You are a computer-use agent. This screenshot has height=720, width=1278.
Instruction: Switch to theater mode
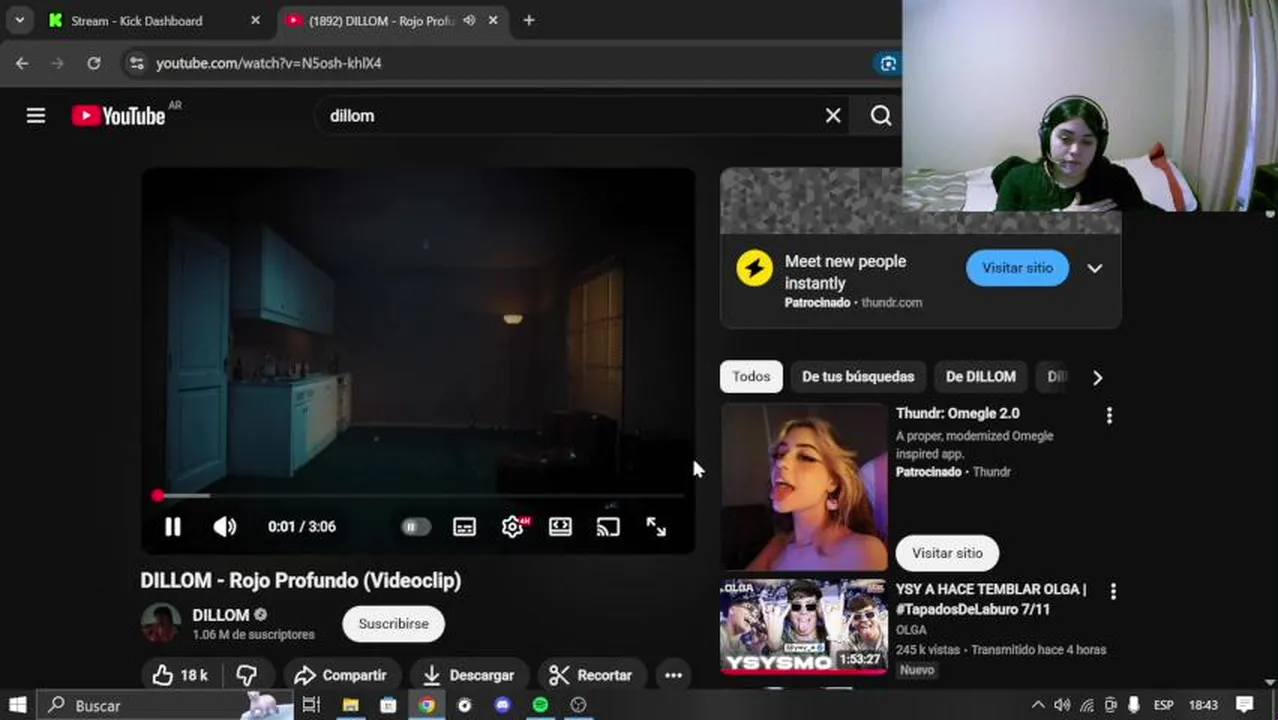click(560, 527)
